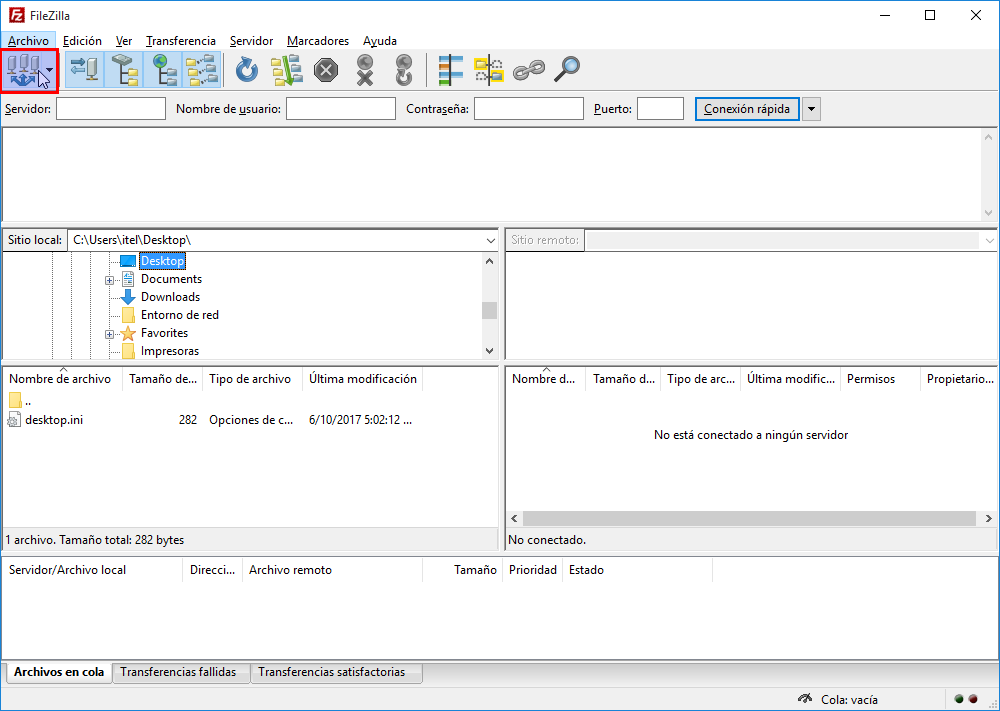Open the Transferencia menu
Image resolution: width=1000 pixels, height=711 pixels.
tap(180, 41)
